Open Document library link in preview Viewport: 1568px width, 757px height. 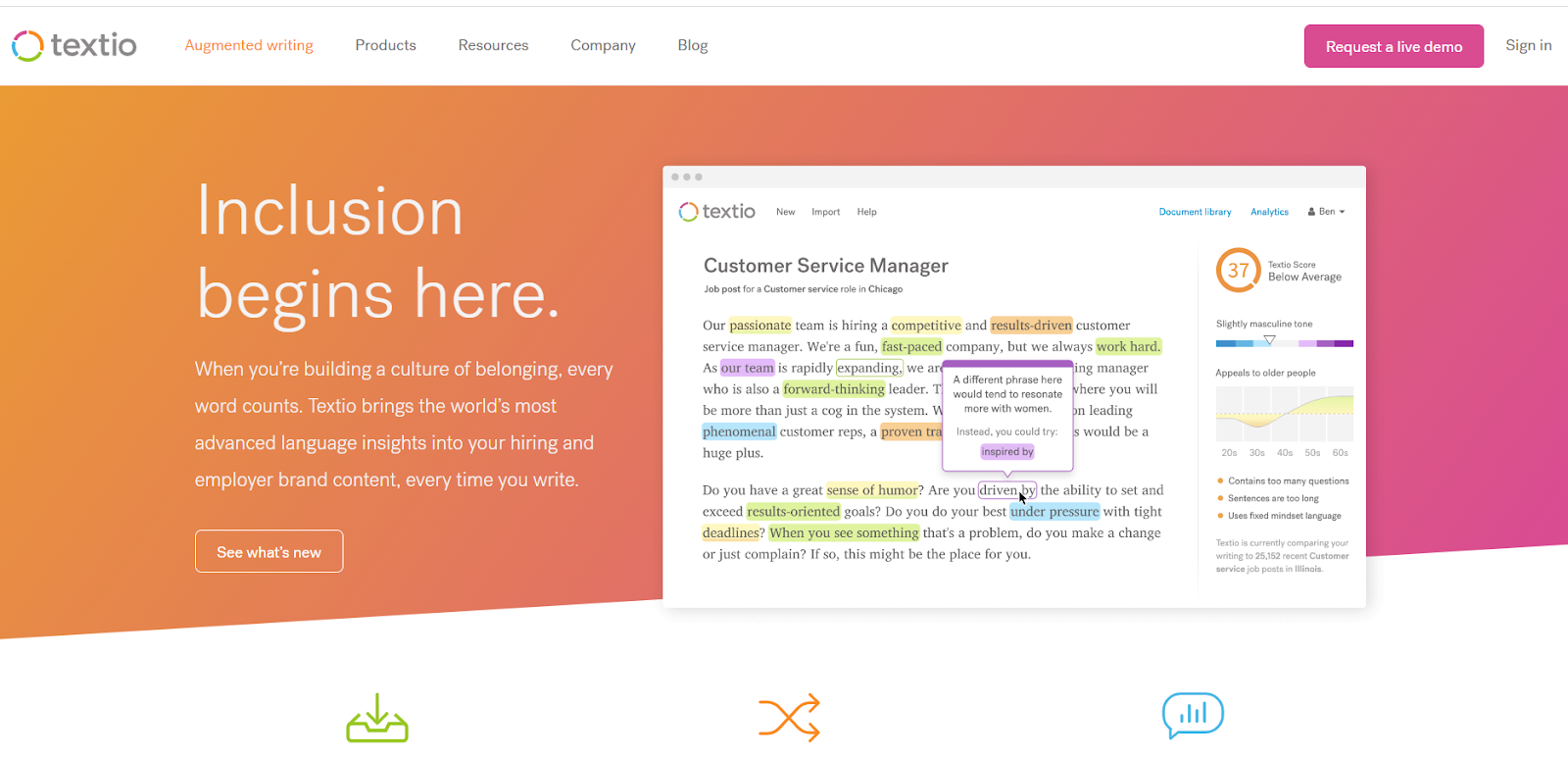[1195, 212]
